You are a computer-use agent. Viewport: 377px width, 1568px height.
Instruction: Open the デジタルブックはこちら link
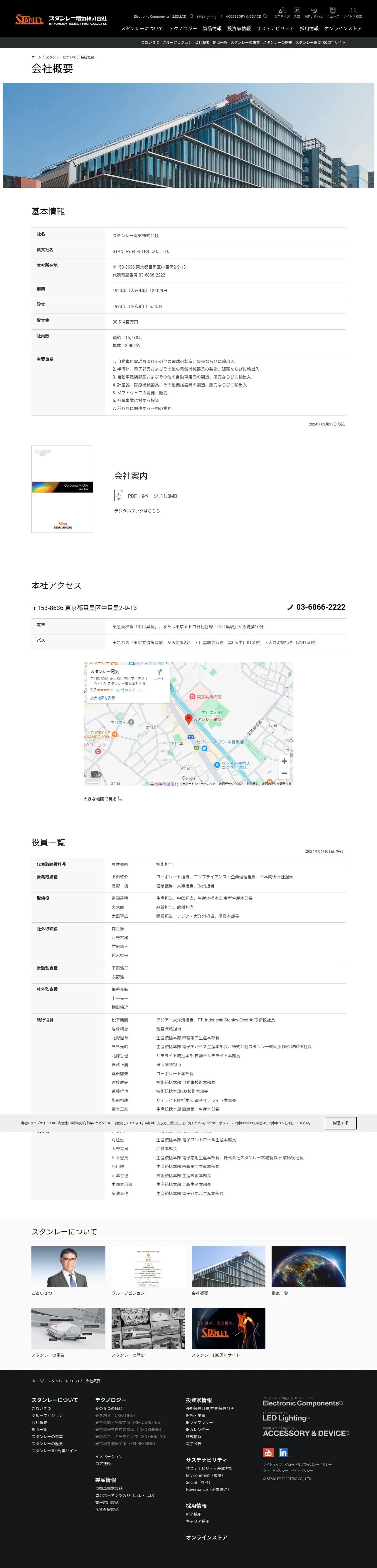click(137, 511)
